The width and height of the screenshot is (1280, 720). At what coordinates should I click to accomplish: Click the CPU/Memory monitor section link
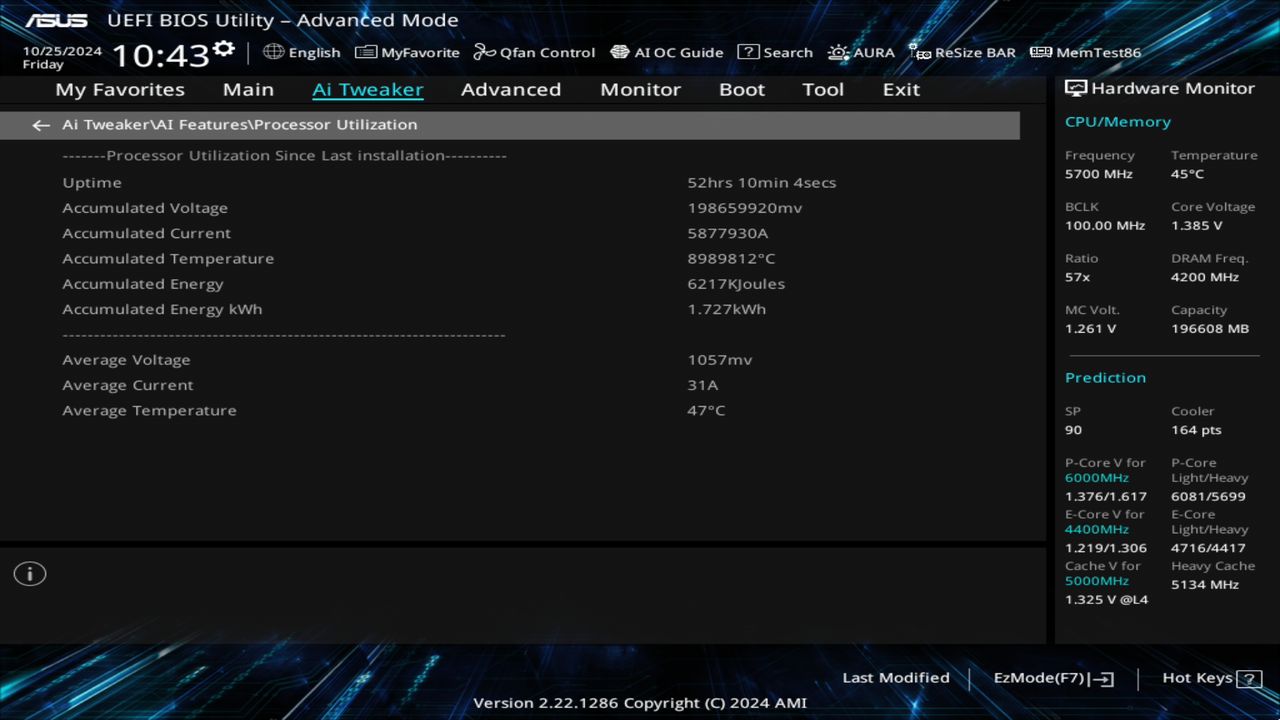1118,121
